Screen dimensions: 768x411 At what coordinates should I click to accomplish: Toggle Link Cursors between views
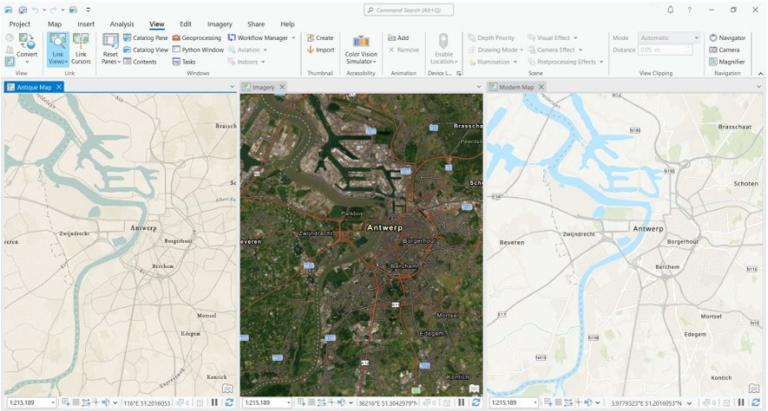(x=81, y=49)
